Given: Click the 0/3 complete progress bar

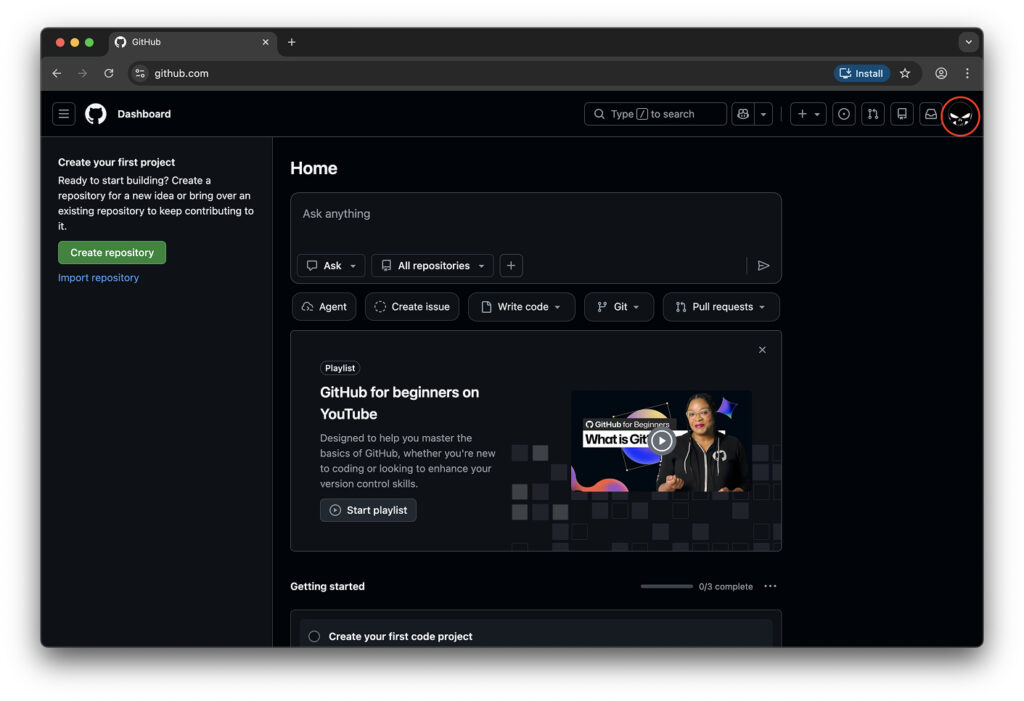Looking at the screenshot, I should point(666,587).
